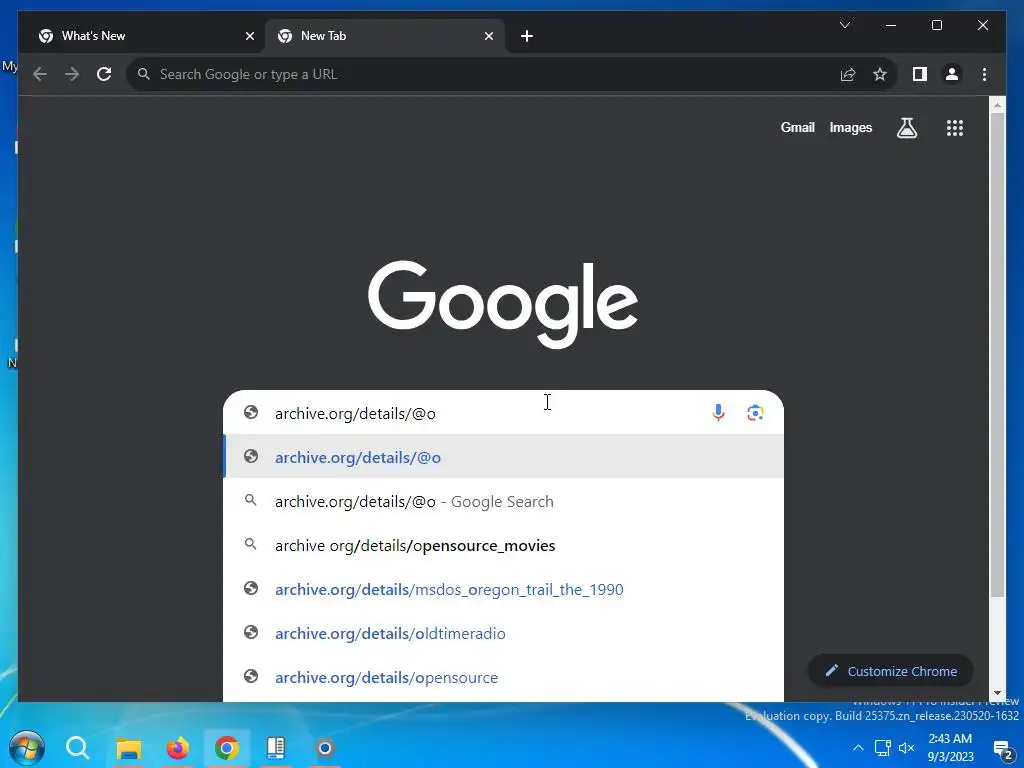
Task: Go back with the browser back arrow
Action: (x=40, y=74)
